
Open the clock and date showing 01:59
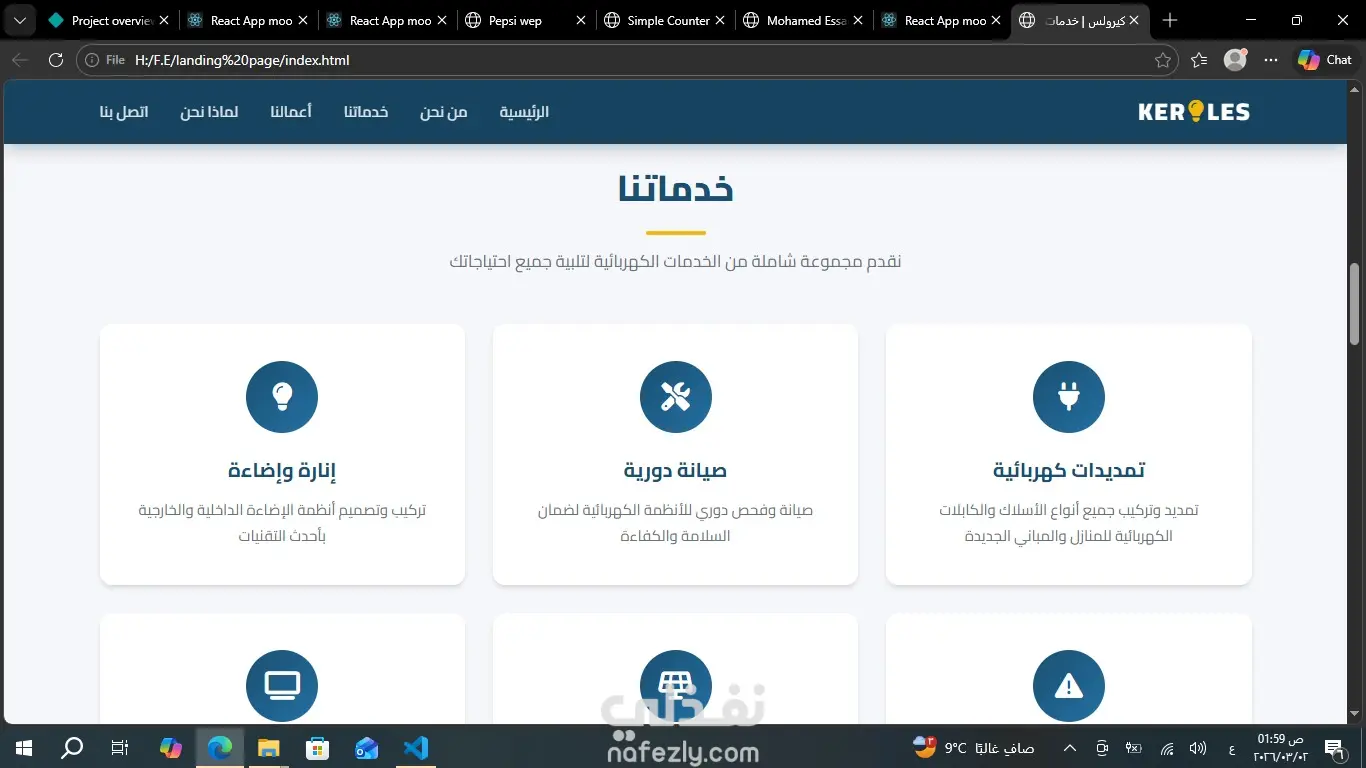point(1280,748)
